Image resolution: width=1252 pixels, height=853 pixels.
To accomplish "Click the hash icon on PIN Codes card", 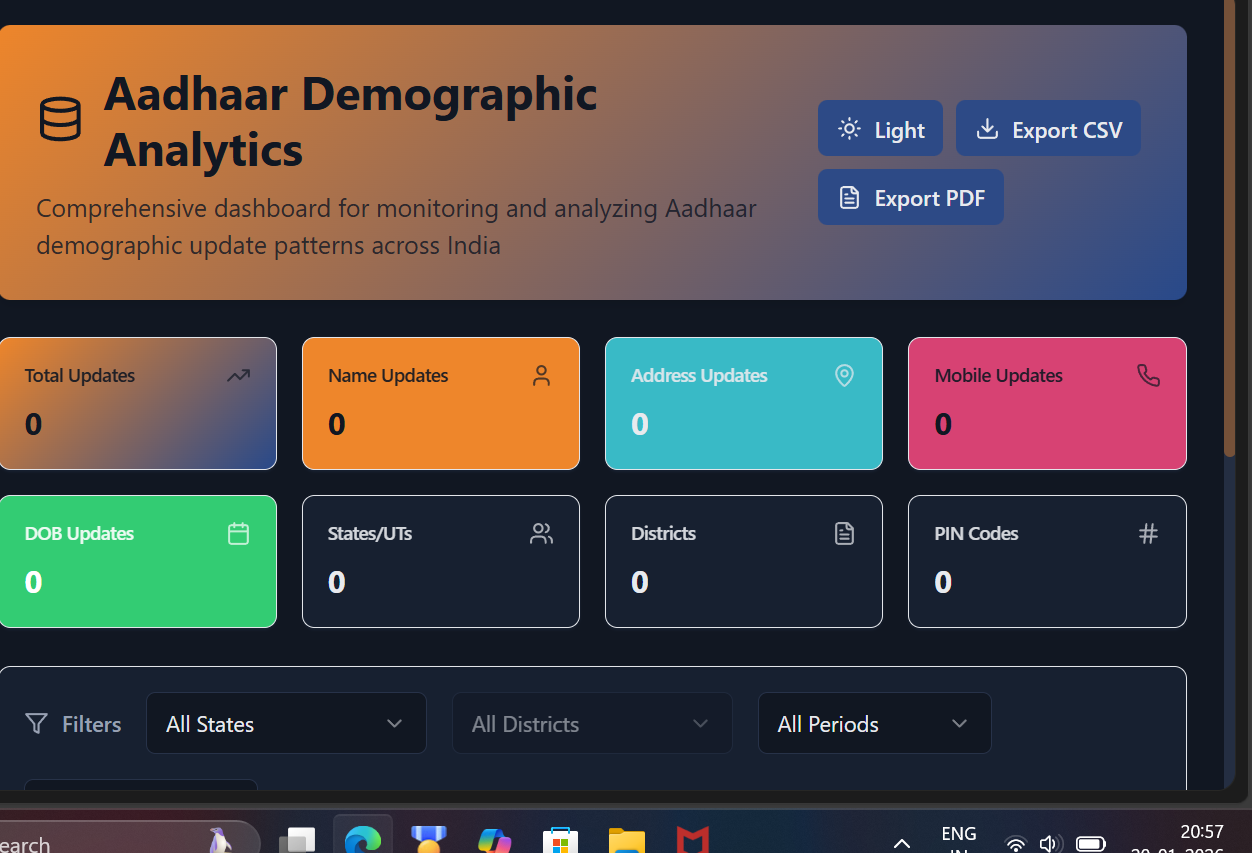I will click(1148, 534).
